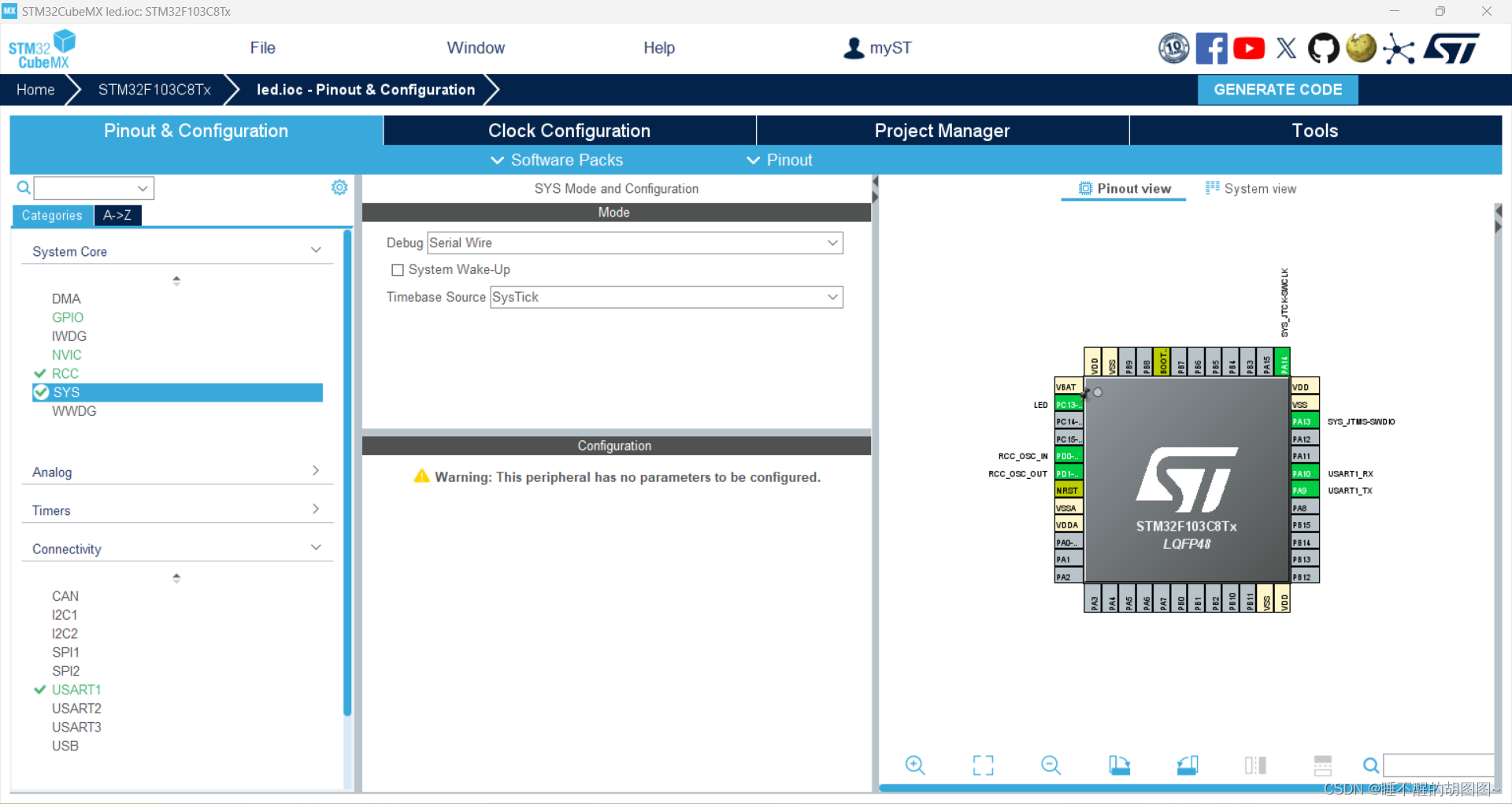Click the horizontal split view icon

[x=1323, y=765]
